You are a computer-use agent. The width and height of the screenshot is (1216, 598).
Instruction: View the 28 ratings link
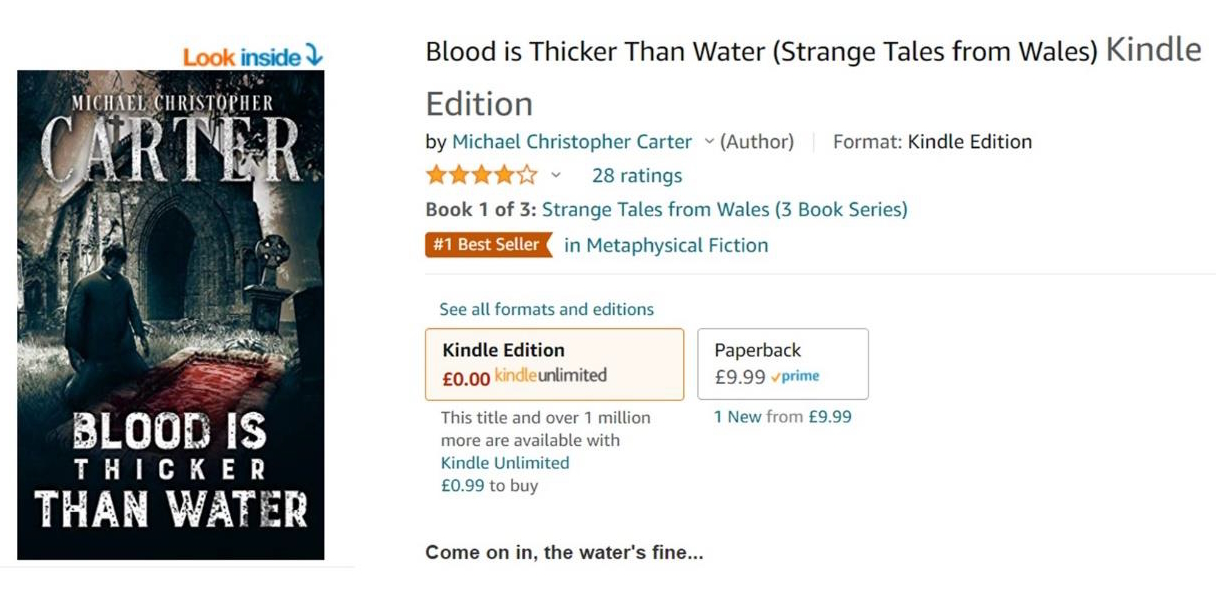[x=637, y=176]
